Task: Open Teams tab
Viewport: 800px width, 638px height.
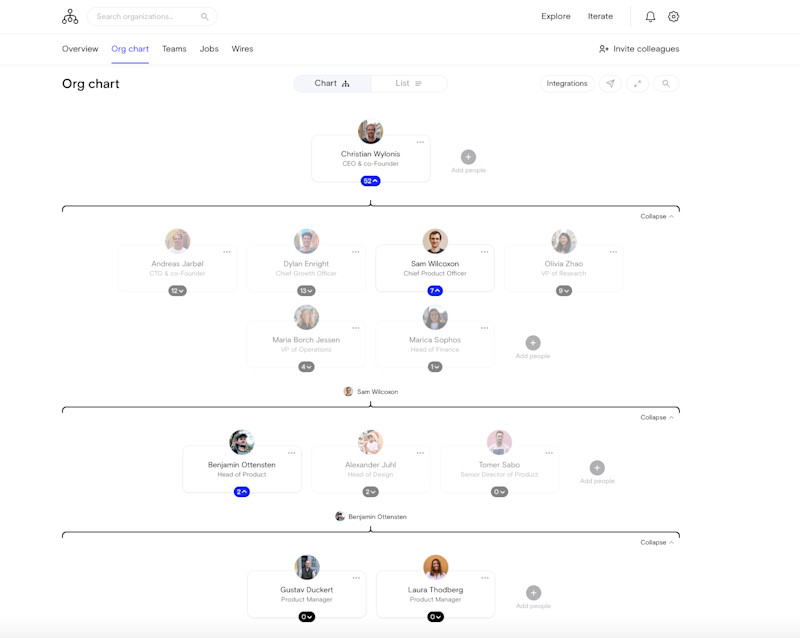Action: [x=174, y=49]
